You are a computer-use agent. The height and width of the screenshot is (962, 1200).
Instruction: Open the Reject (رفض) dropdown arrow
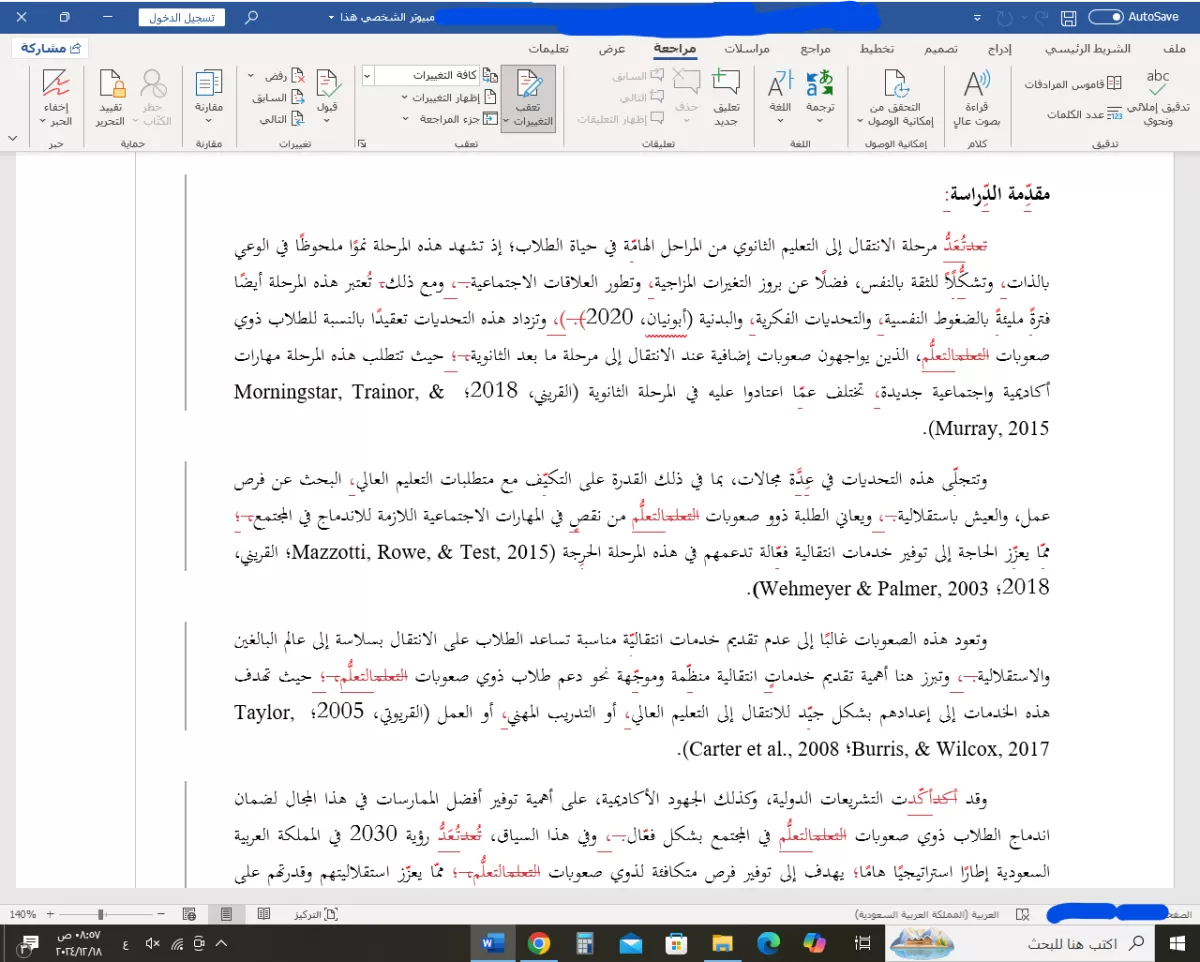pos(252,76)
